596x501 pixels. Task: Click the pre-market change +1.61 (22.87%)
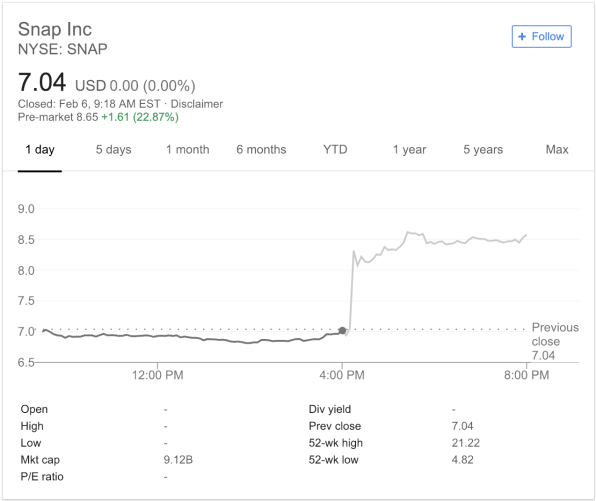(x=140, y=117)
